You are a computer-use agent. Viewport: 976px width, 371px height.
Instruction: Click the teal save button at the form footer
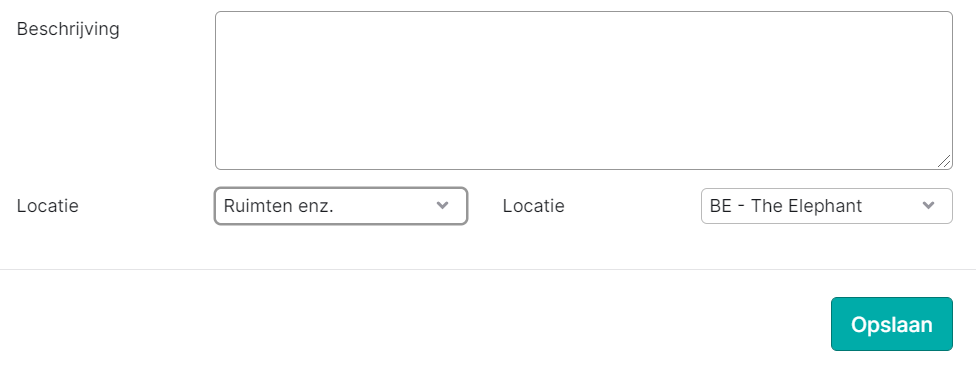(x=891, y=324)
